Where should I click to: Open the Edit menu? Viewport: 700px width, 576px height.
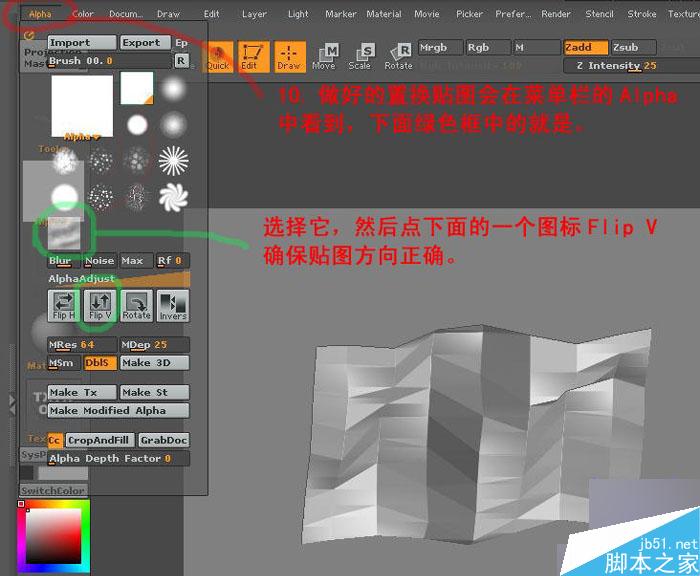(212, 14)
